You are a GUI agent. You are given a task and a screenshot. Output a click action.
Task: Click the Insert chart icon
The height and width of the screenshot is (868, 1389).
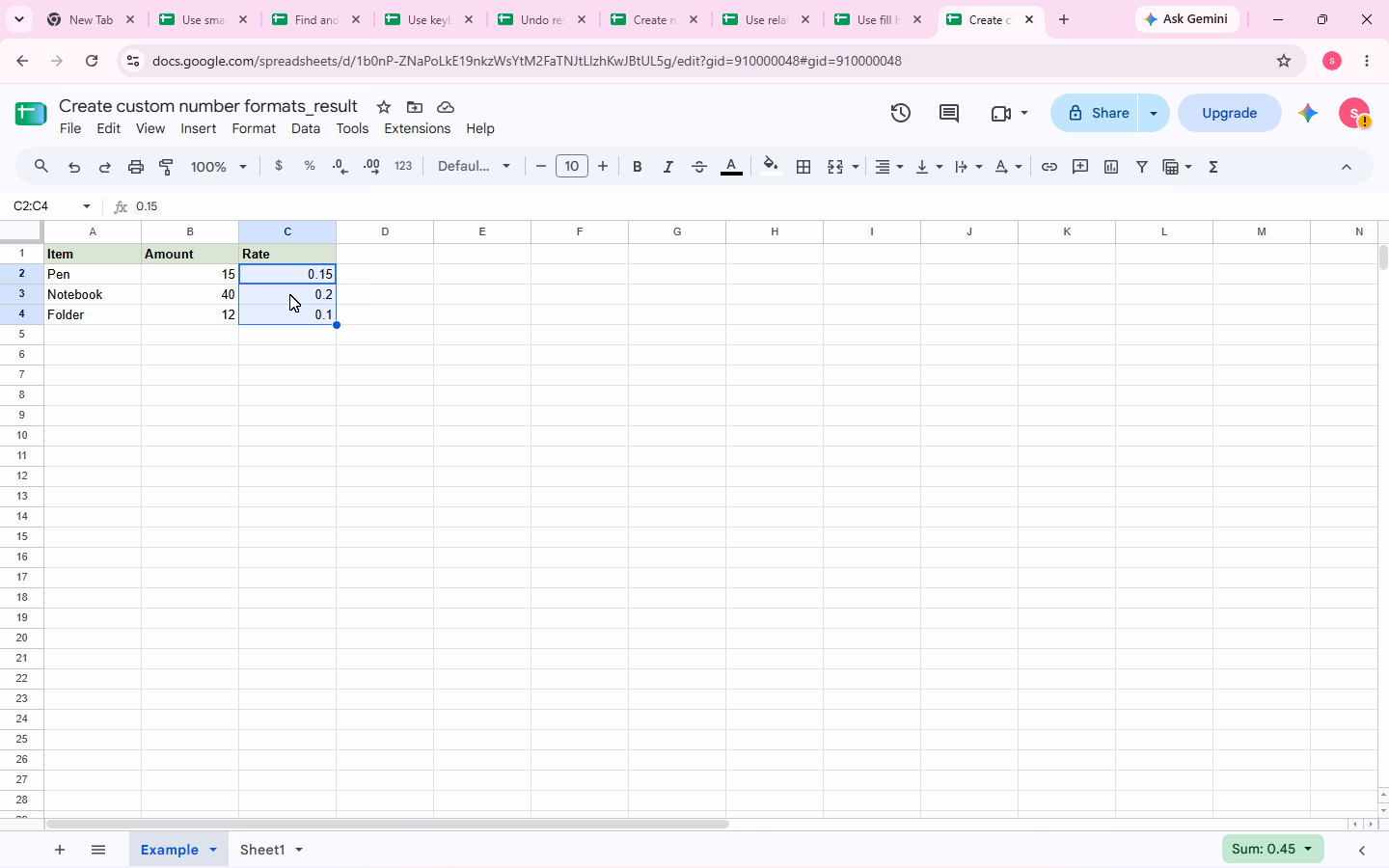pos(1111,167)
